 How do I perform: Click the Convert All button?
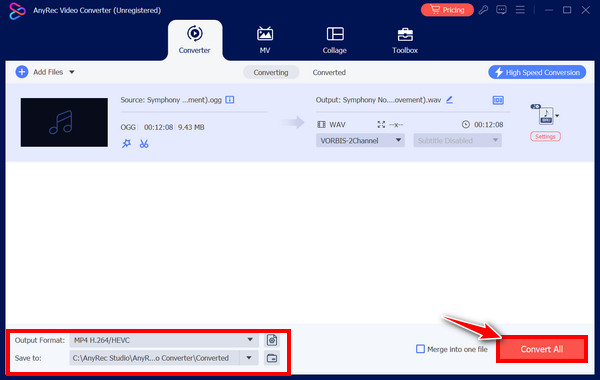tap(542, 349)
